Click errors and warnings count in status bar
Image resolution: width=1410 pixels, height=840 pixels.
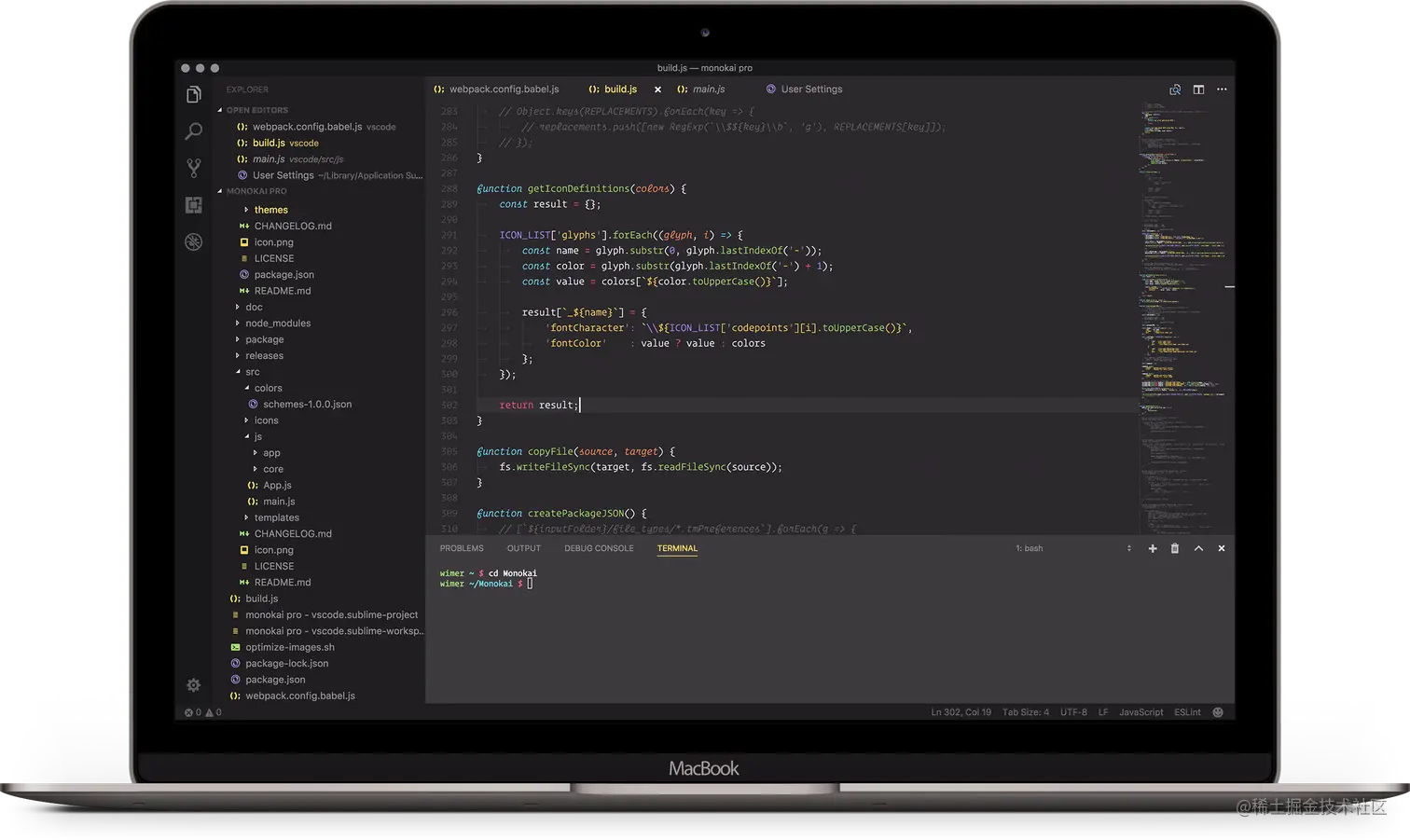(203, 712)
